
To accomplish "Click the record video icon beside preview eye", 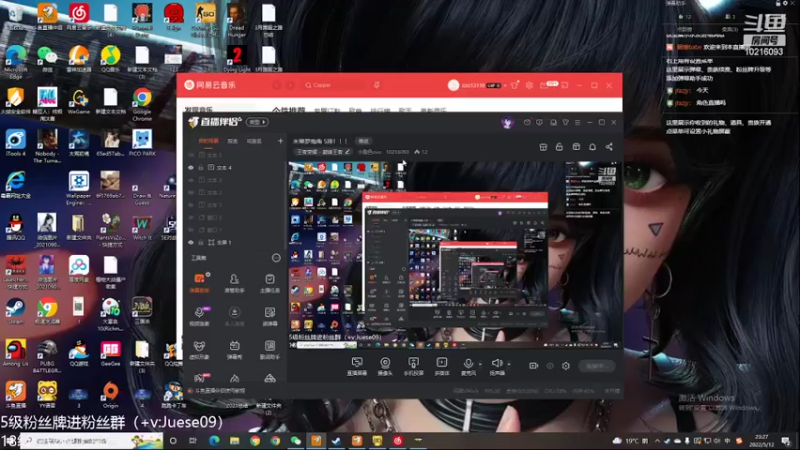I will (x=534, y=366).
